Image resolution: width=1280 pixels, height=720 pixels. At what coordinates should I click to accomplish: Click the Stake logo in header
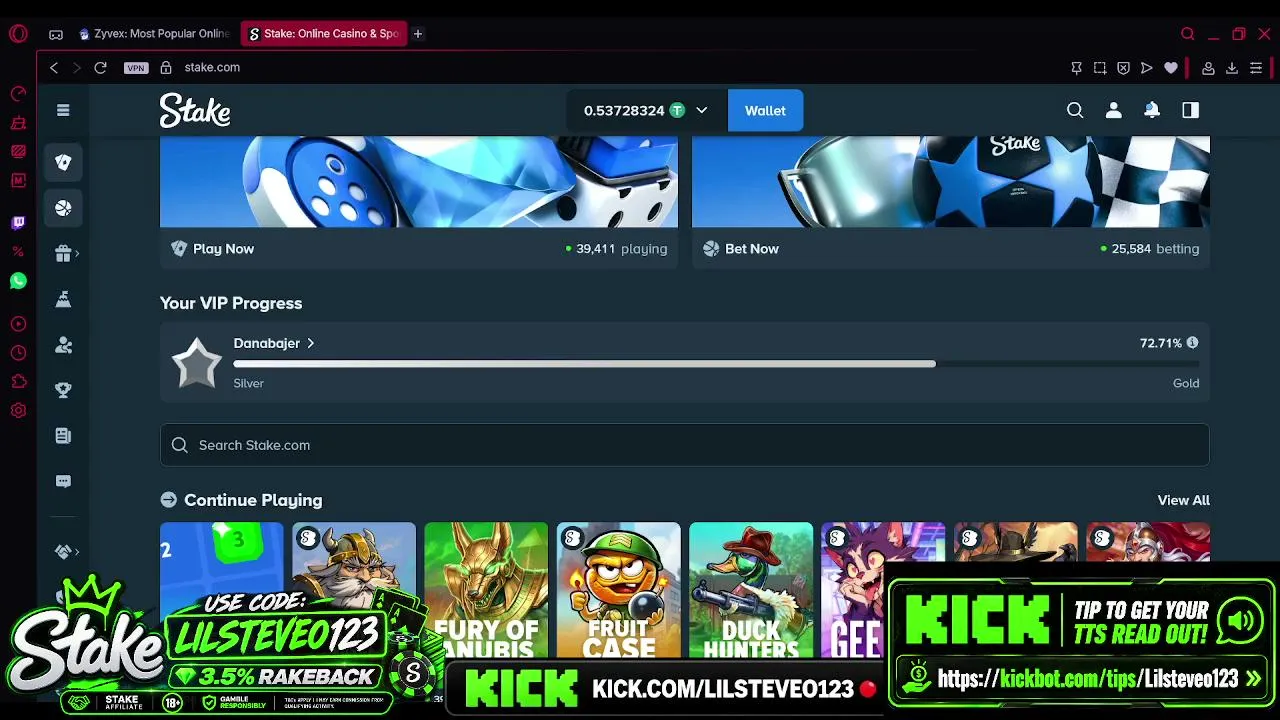pyautogui.click(x=195, y=110)
